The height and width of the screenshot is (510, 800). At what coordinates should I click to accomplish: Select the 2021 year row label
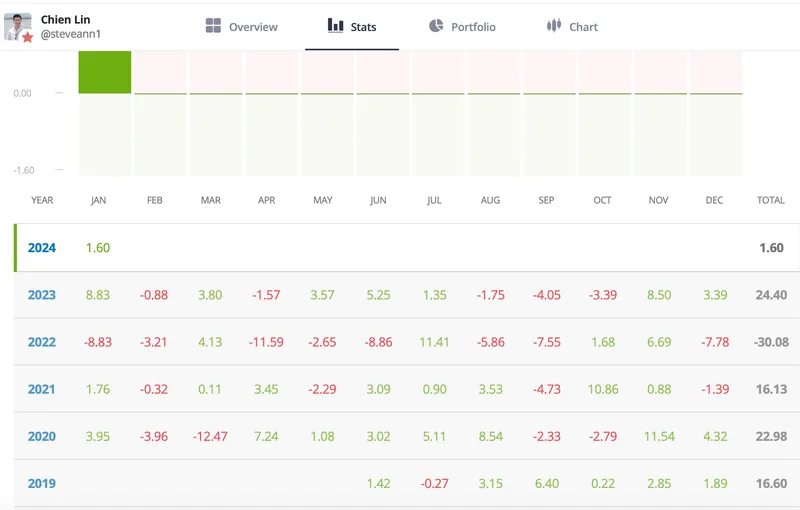point(42,389)
